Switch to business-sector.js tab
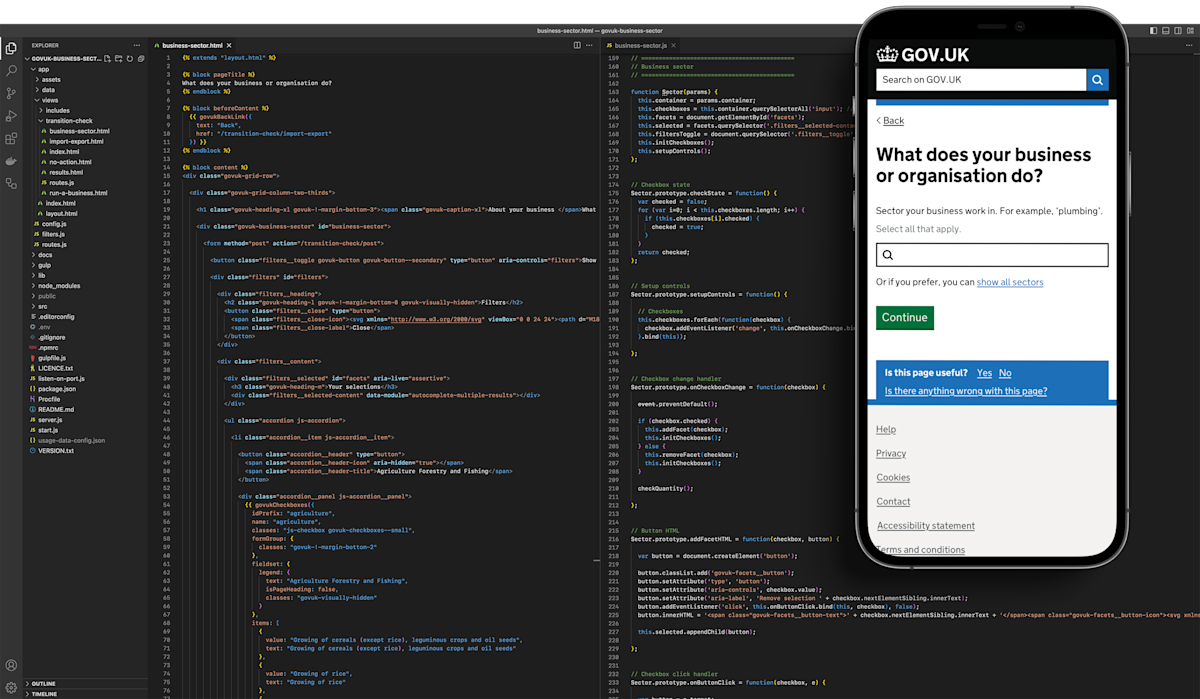1200x699 pixels. coord(640,45)
